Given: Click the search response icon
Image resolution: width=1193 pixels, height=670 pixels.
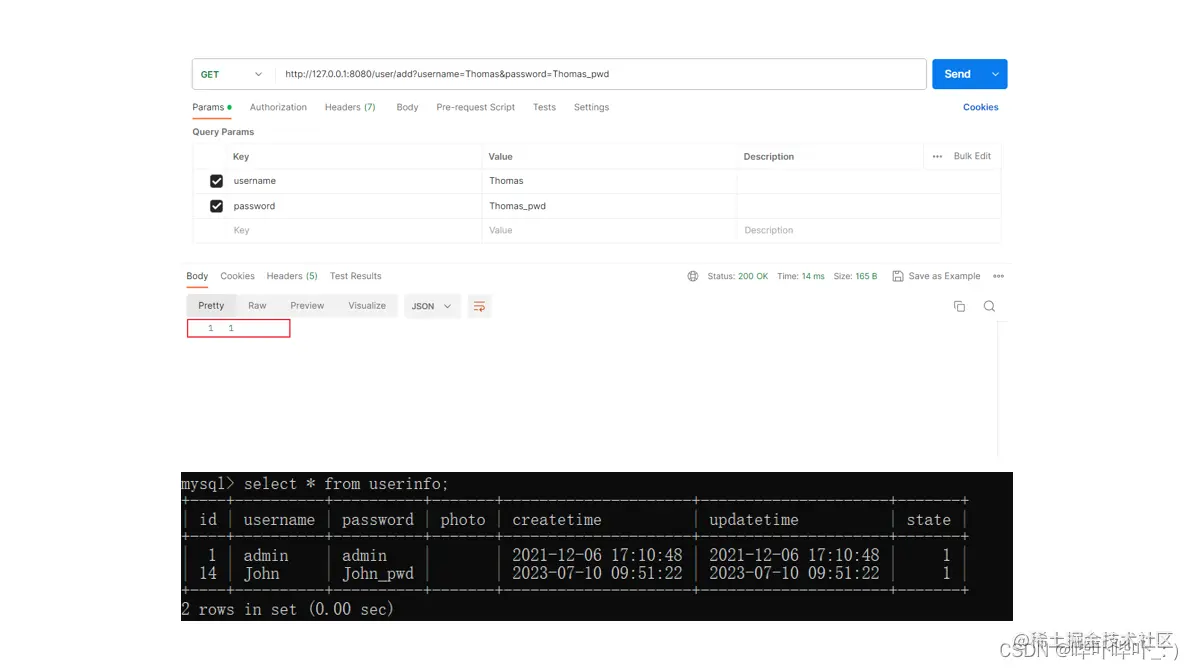Looking at the screenshot, I should tap(989, 306).
